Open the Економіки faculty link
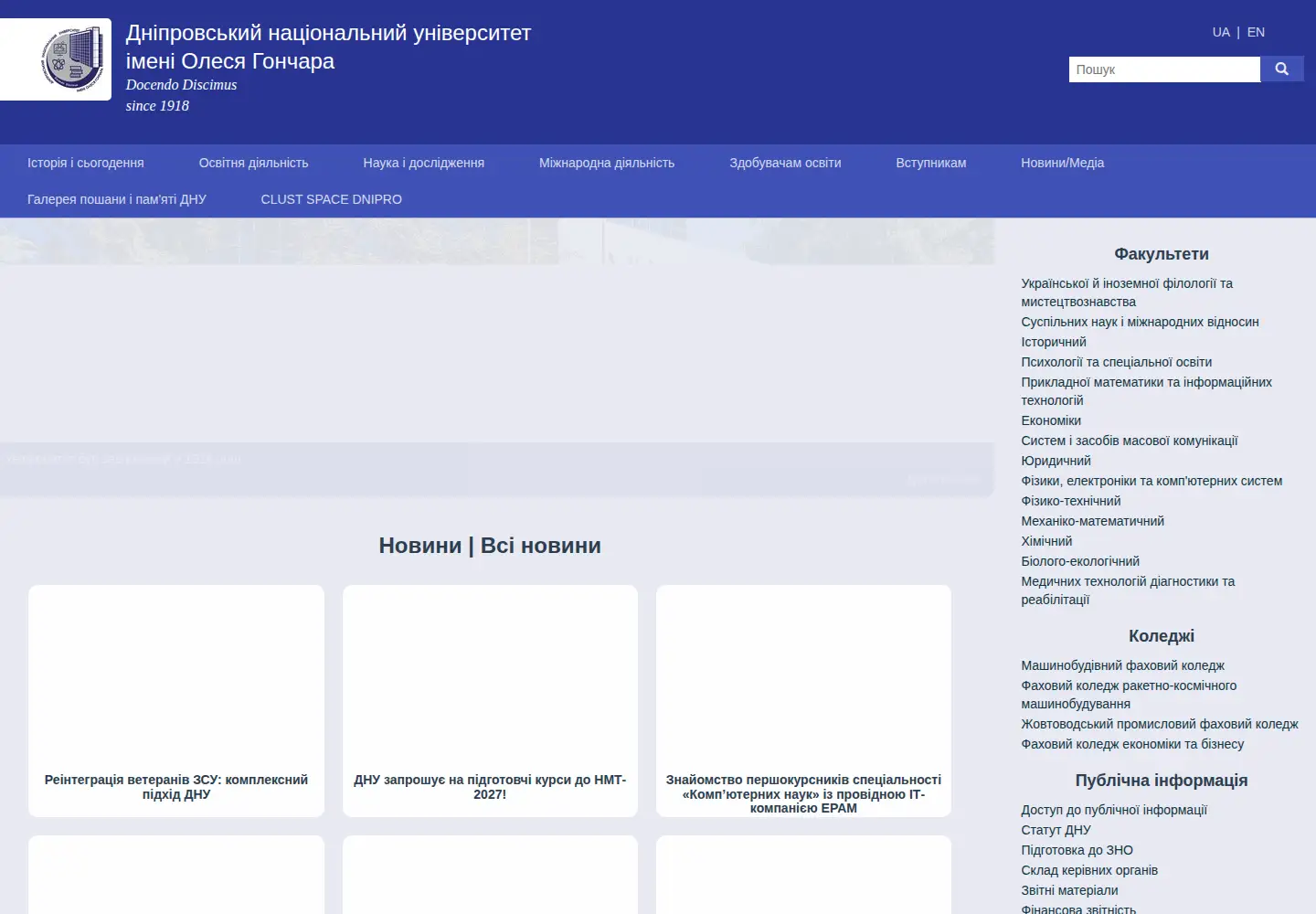The height and width of the screenshot is (914, 1316). [1051, 420]
